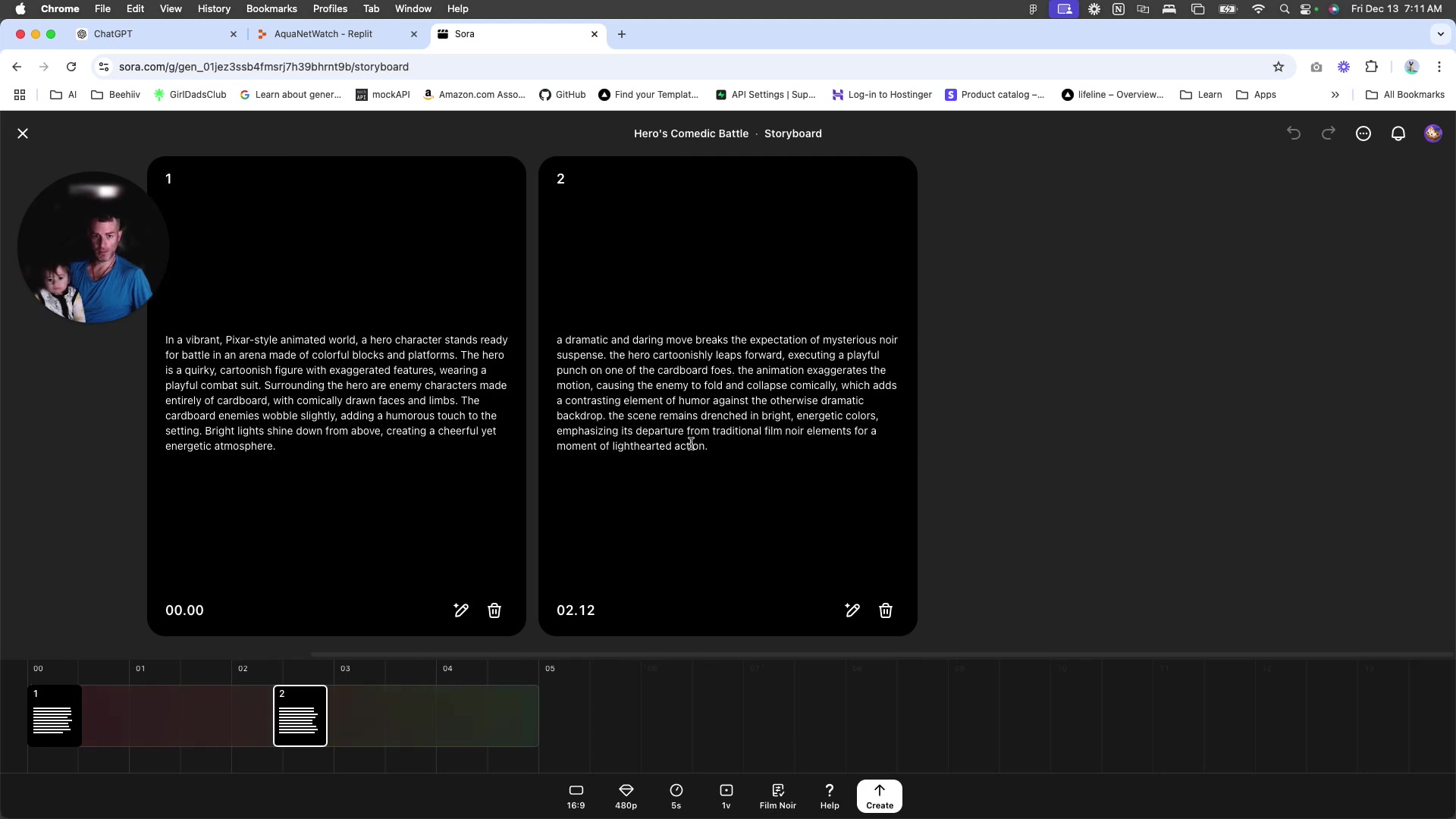This screenshot has height=819, width=1456.
Task: Click the Help button in the bottom toolbar
Action: pos(830,796)
